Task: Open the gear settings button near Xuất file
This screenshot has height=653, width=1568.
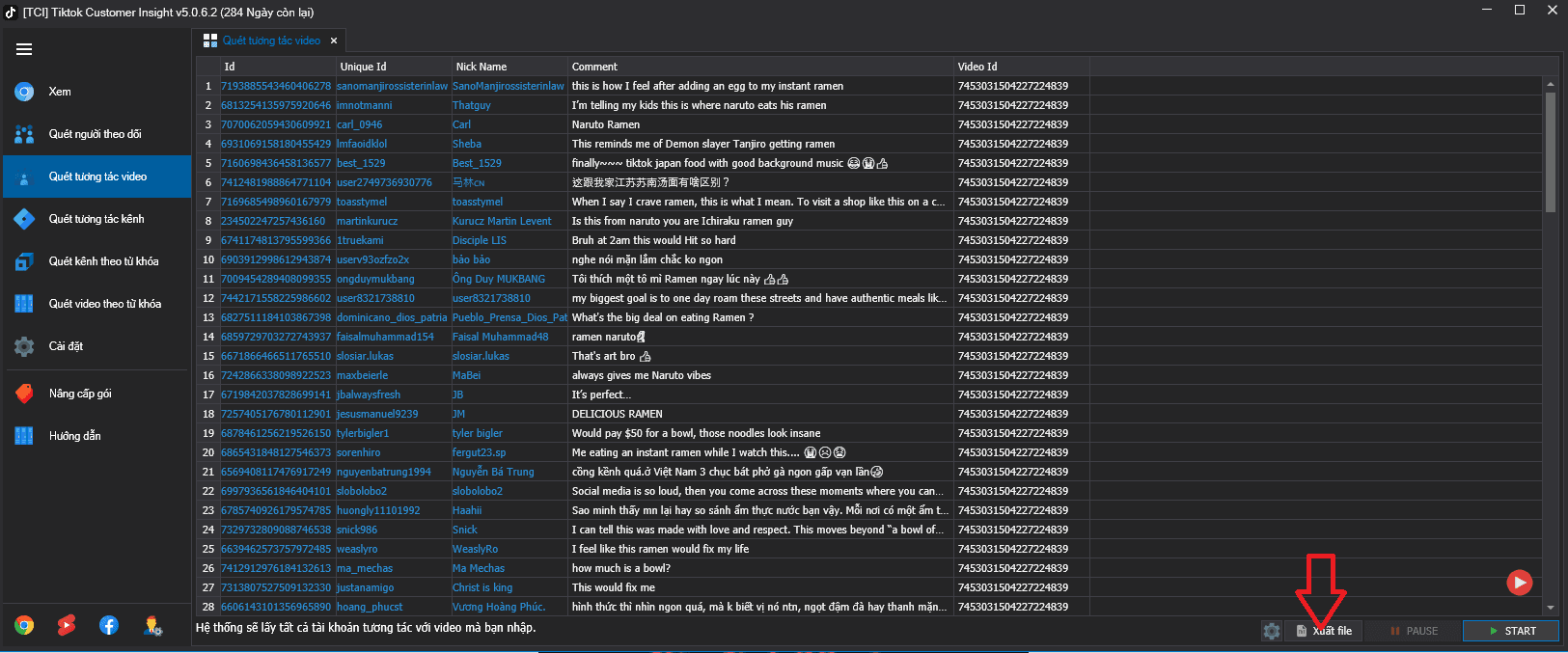Action: tap(1272, 631)
